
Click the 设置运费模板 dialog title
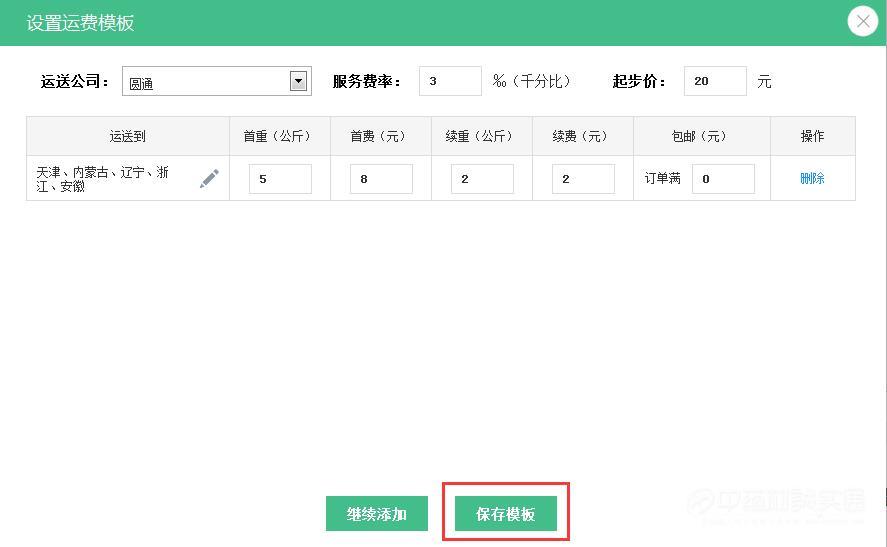pos(80,23)
